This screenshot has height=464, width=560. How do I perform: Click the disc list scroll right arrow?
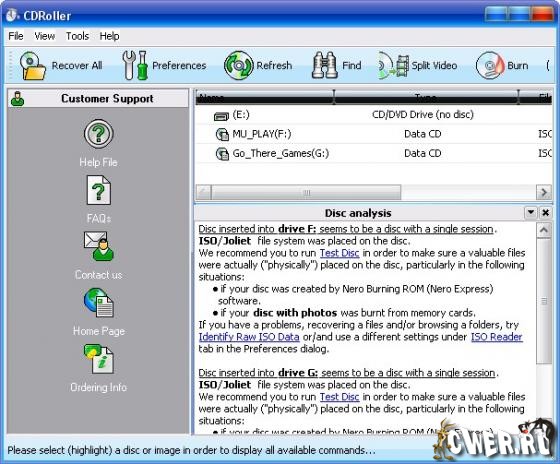pos(544,193)
